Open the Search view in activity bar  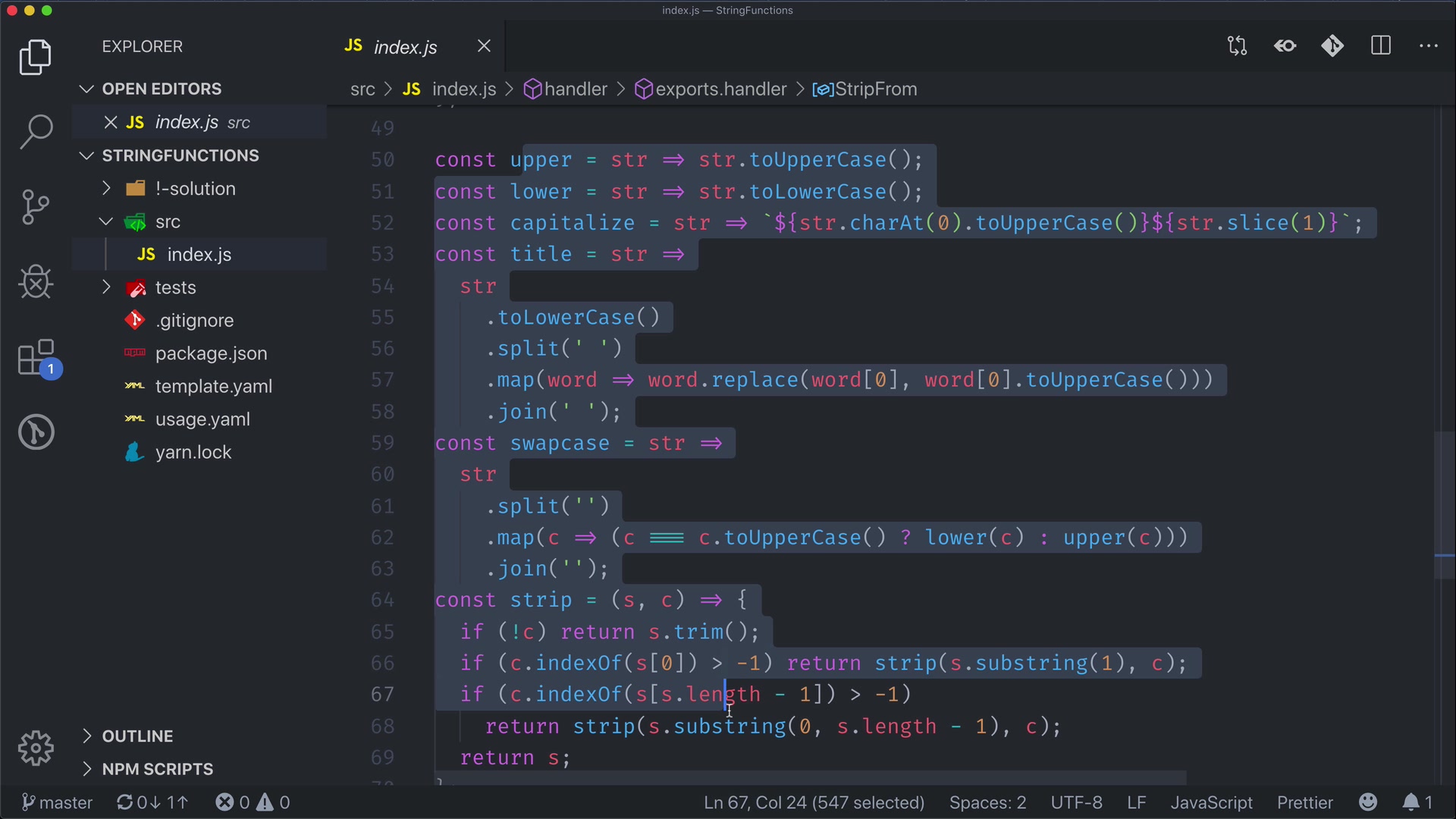pyautogui.click(x=36, y=132)
